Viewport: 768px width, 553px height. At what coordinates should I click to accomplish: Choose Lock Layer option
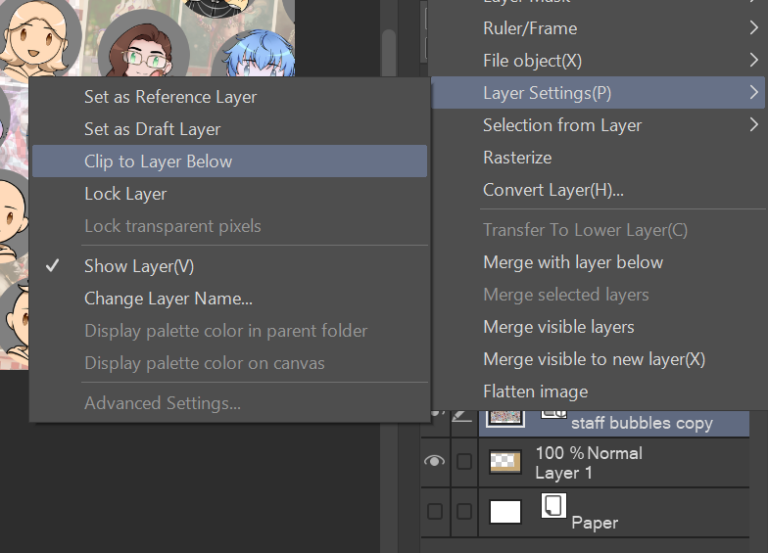(229, 193)
